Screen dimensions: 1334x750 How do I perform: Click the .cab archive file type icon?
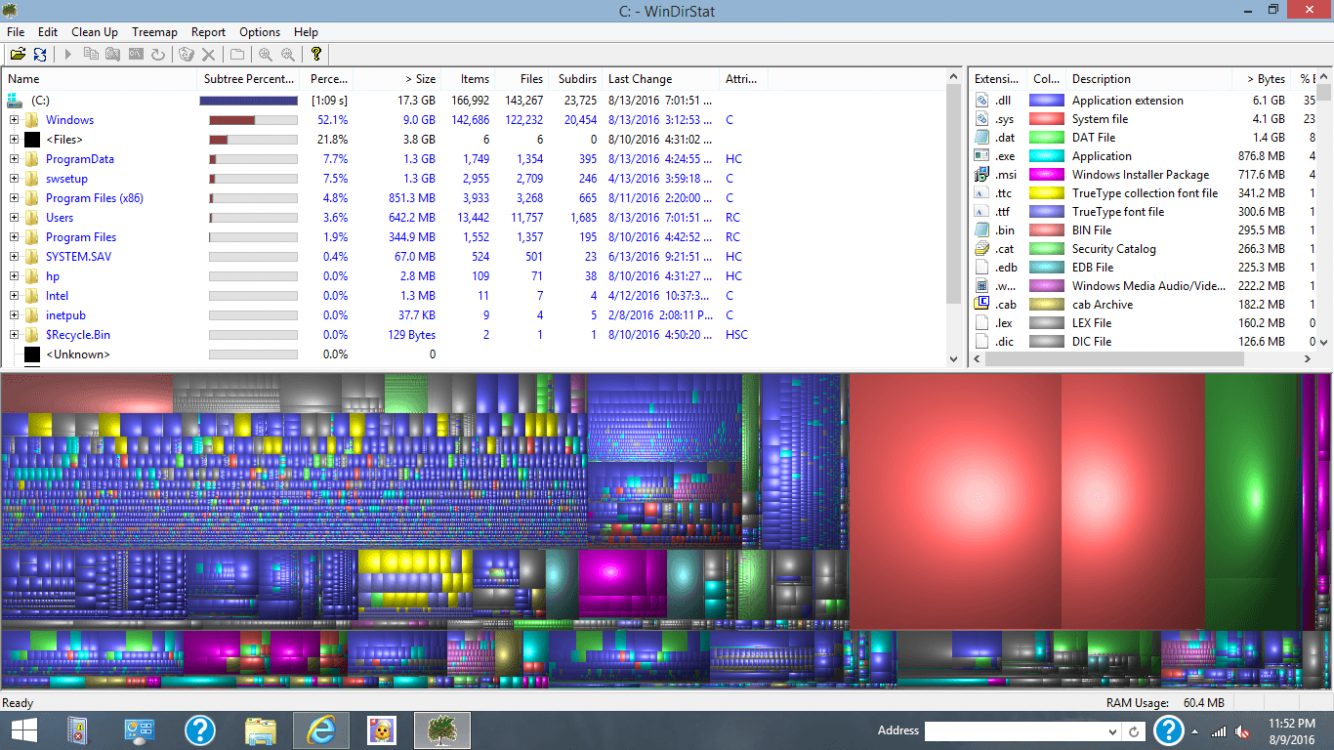tap(982, 304)
